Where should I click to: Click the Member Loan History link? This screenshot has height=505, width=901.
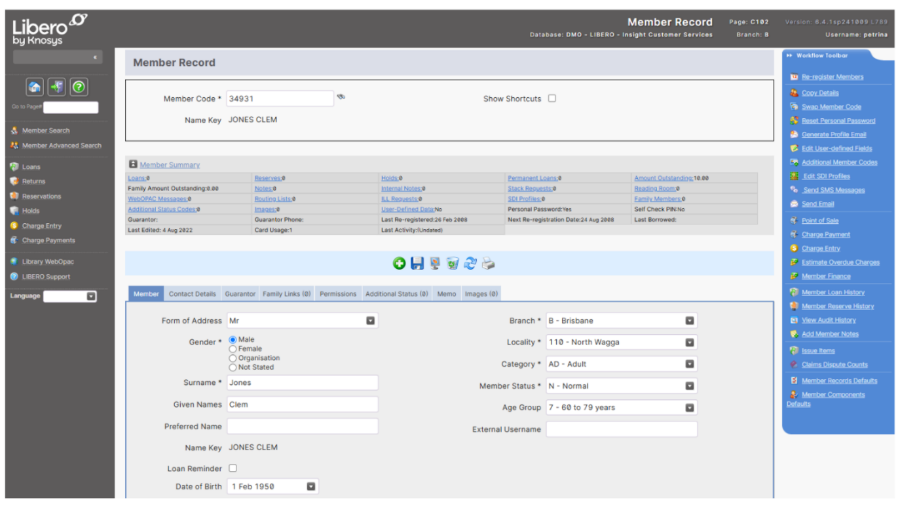[832, 292]
